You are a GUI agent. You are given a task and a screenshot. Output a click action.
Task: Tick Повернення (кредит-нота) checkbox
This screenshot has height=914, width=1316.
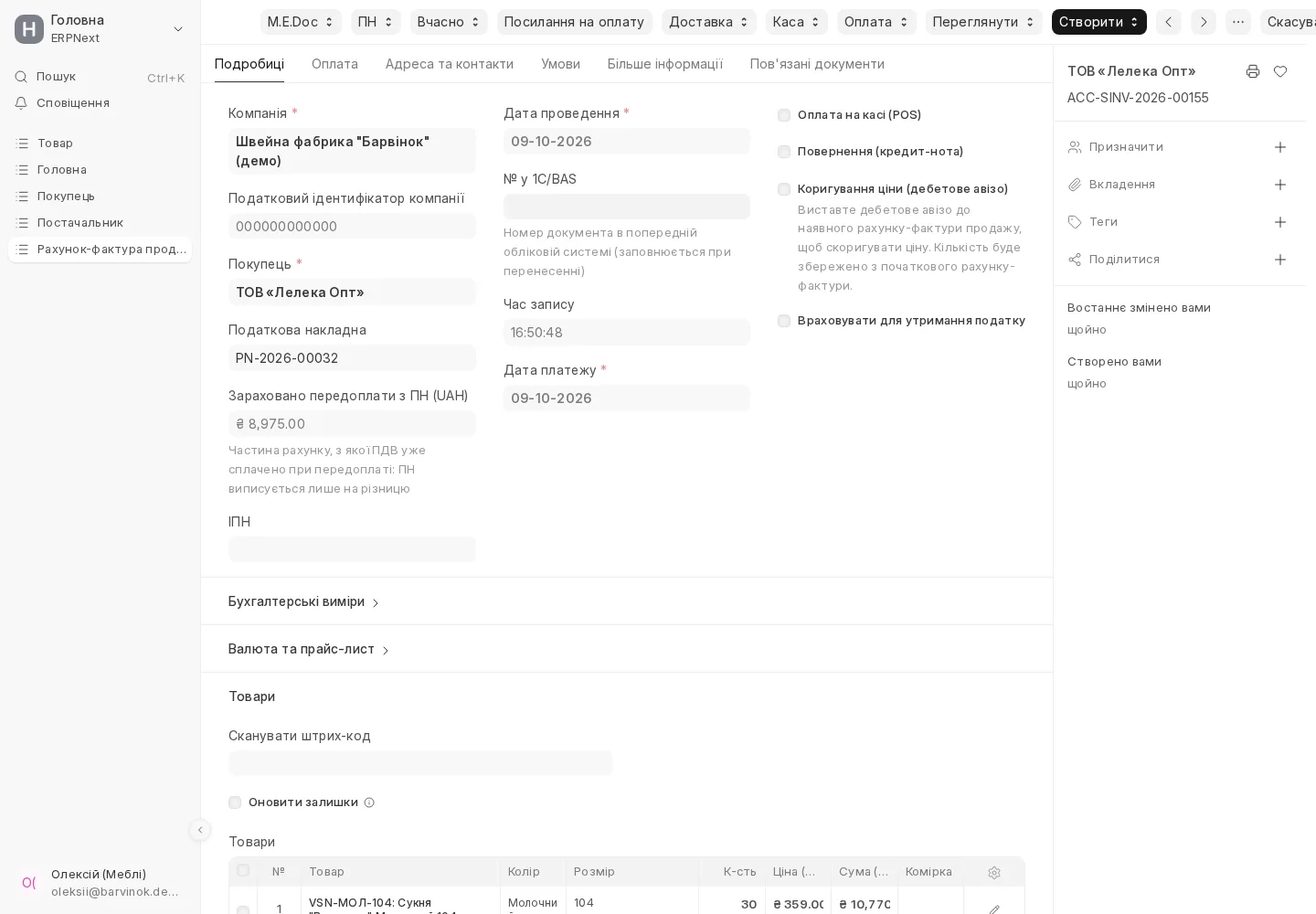tap(784, 152)
